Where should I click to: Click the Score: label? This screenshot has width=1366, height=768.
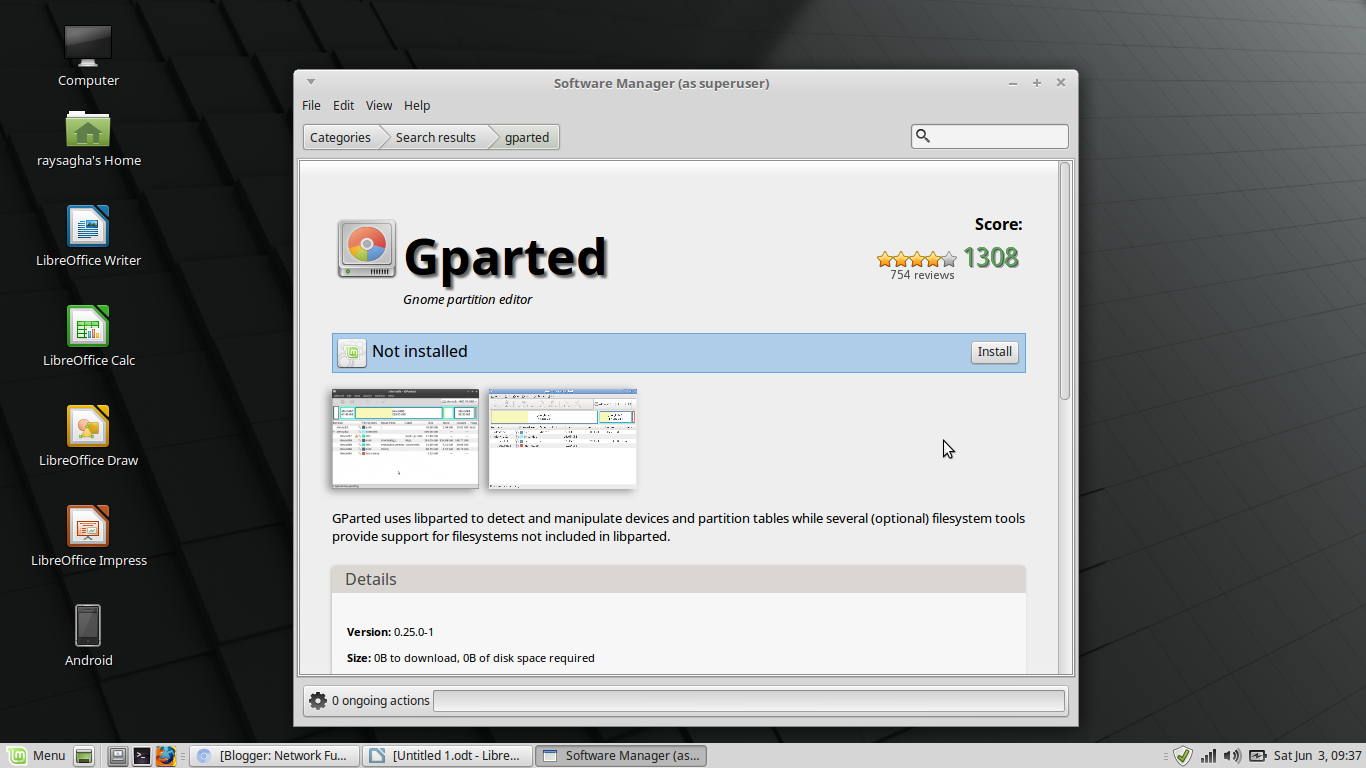pyautogui.click(x=999, y=225)
